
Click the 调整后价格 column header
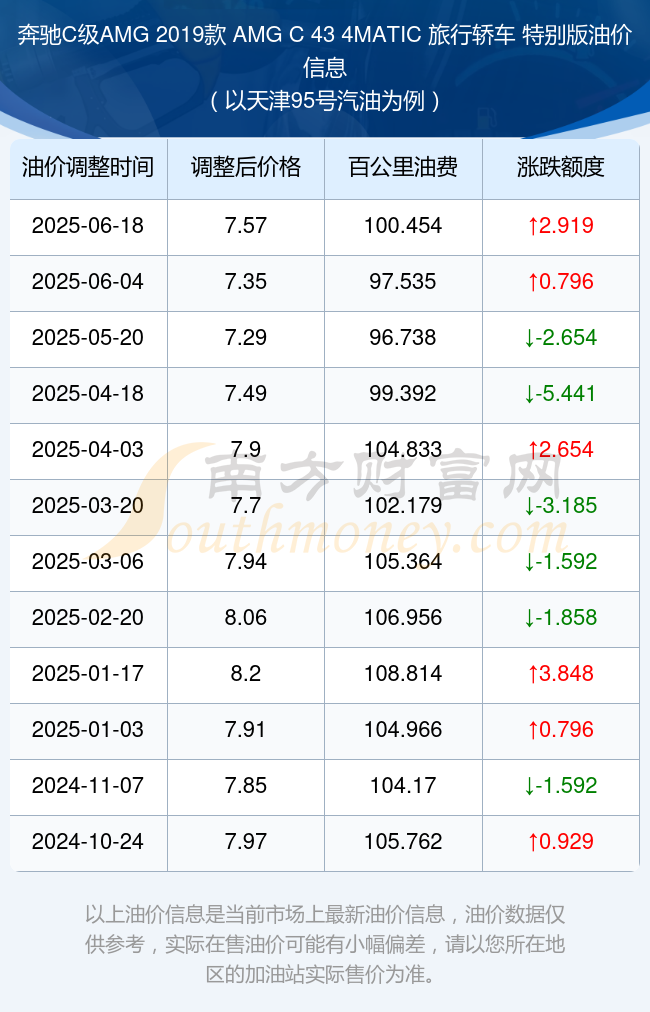pyautogui.click(x=246, y=168)
